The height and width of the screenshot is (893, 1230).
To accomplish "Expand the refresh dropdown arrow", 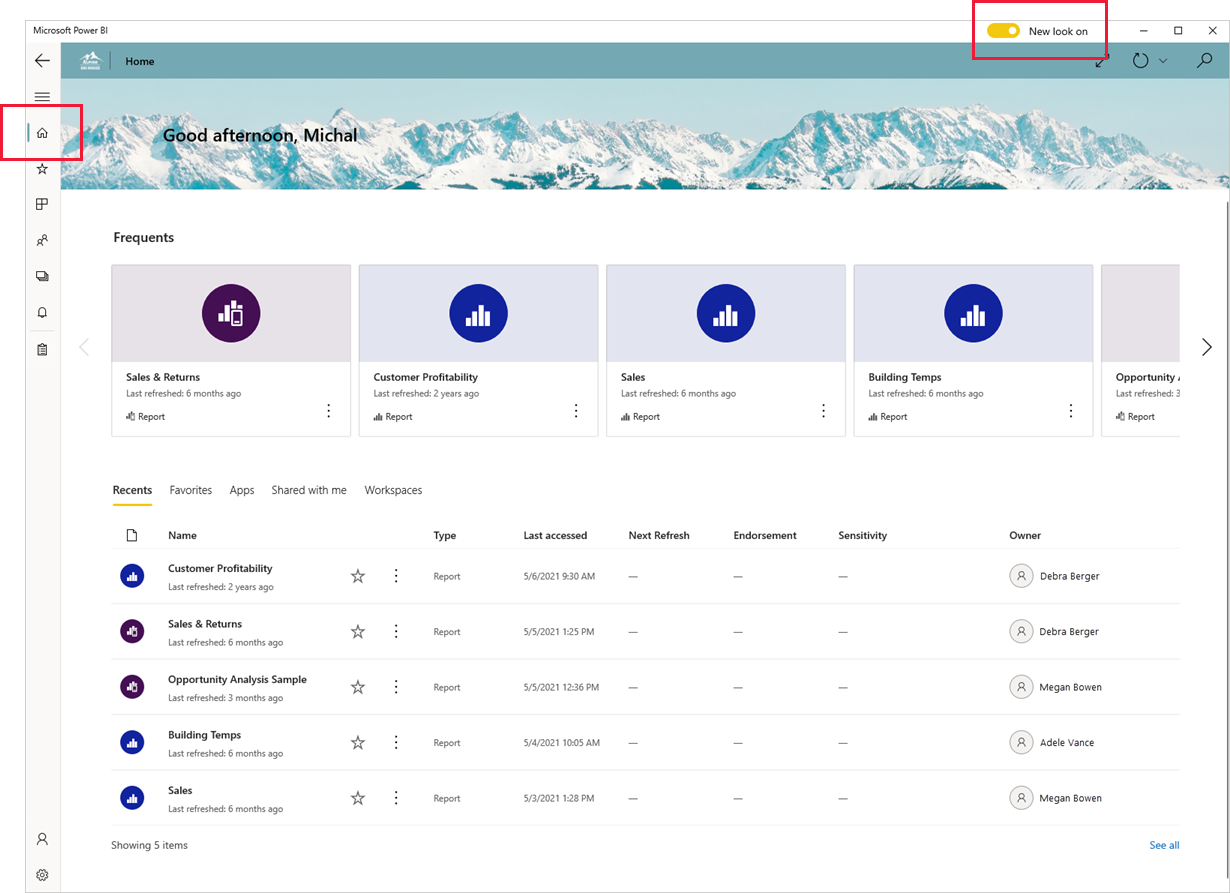I will tap(1163, 61).
